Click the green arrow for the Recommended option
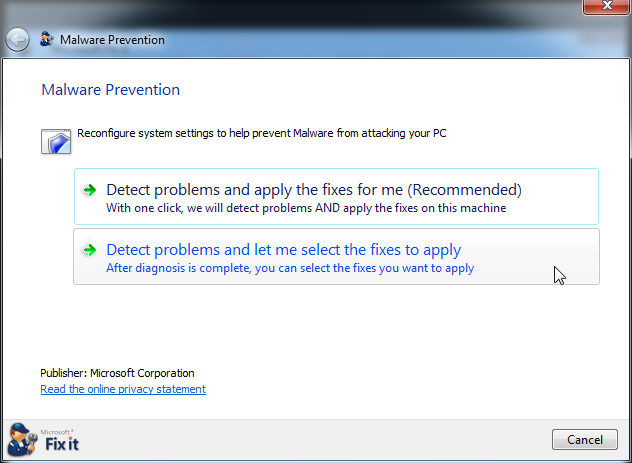 [x=90, y=190]
